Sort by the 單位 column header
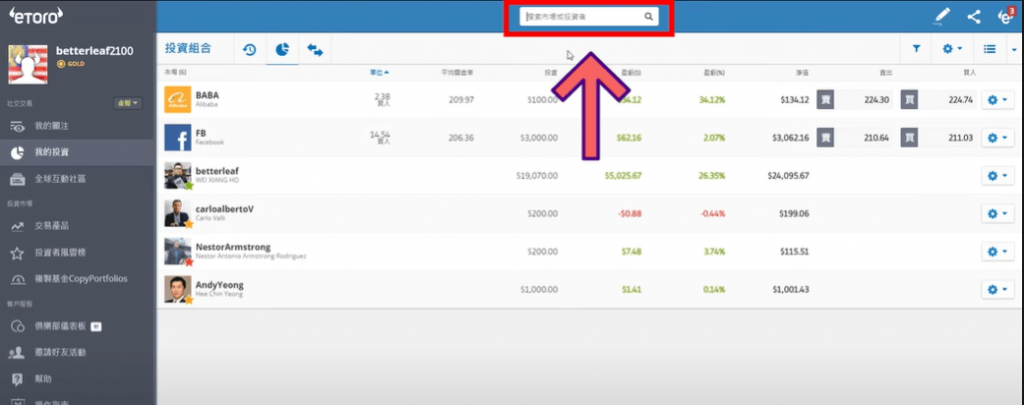The height and width of the screenshot is (405, 1024). pos(379,73)
